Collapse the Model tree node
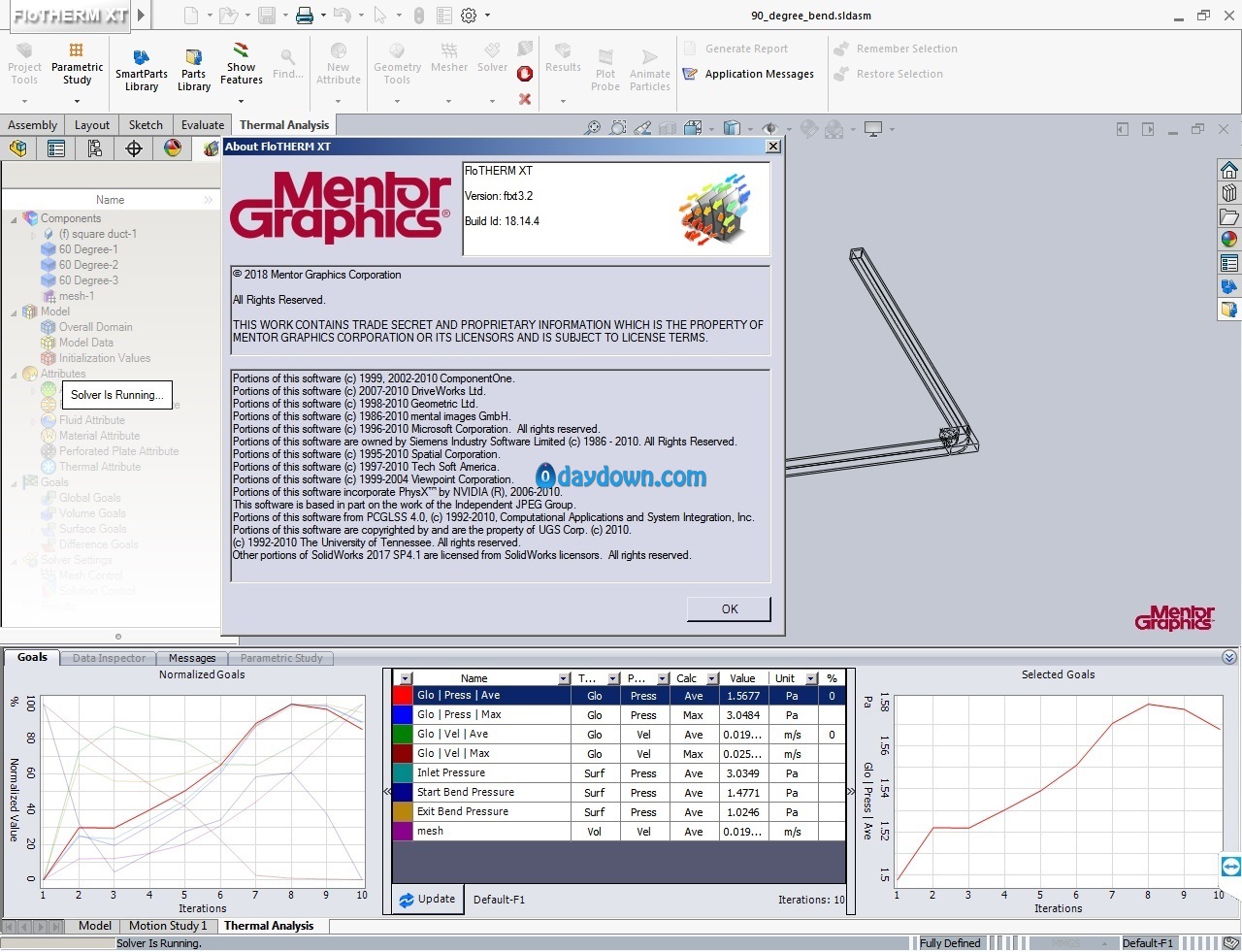1242x952 pixels. pos(14,312)
